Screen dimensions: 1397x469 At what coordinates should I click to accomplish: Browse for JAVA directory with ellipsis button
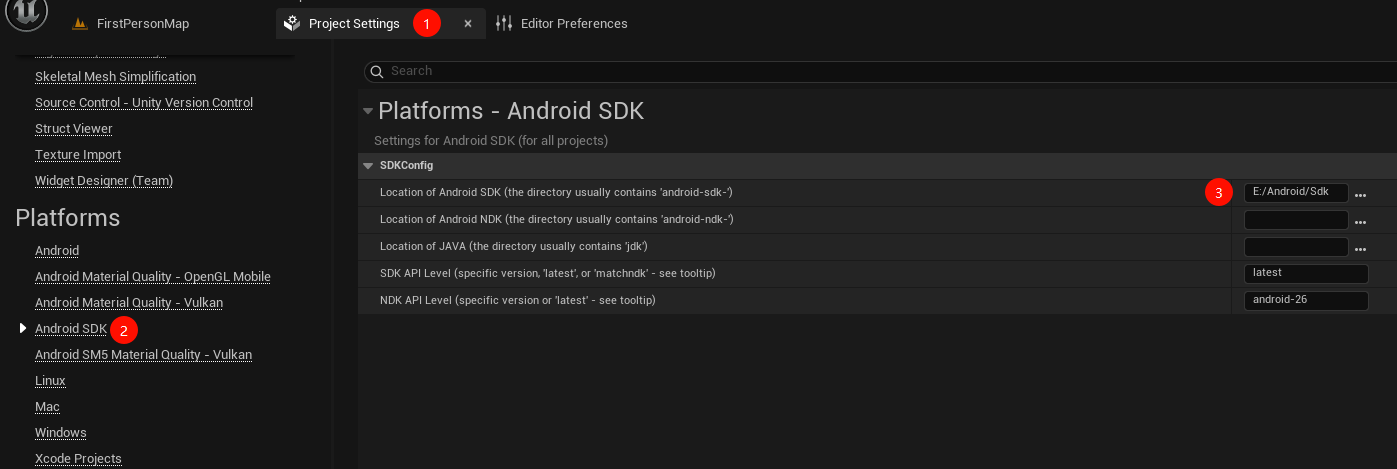(1360, 249)
